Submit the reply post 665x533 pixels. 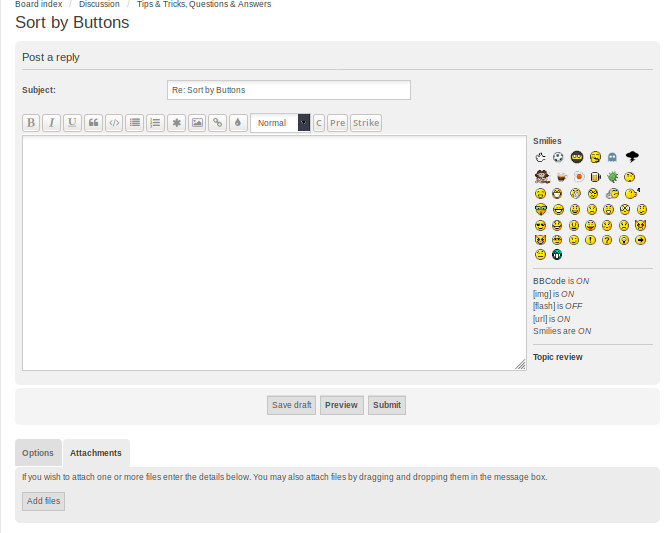click(x=387, y=405)
